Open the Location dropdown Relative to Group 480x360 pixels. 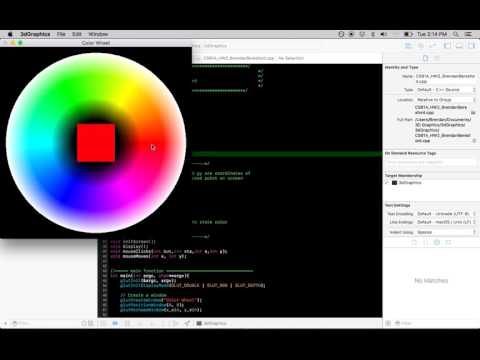pos(445,100)
